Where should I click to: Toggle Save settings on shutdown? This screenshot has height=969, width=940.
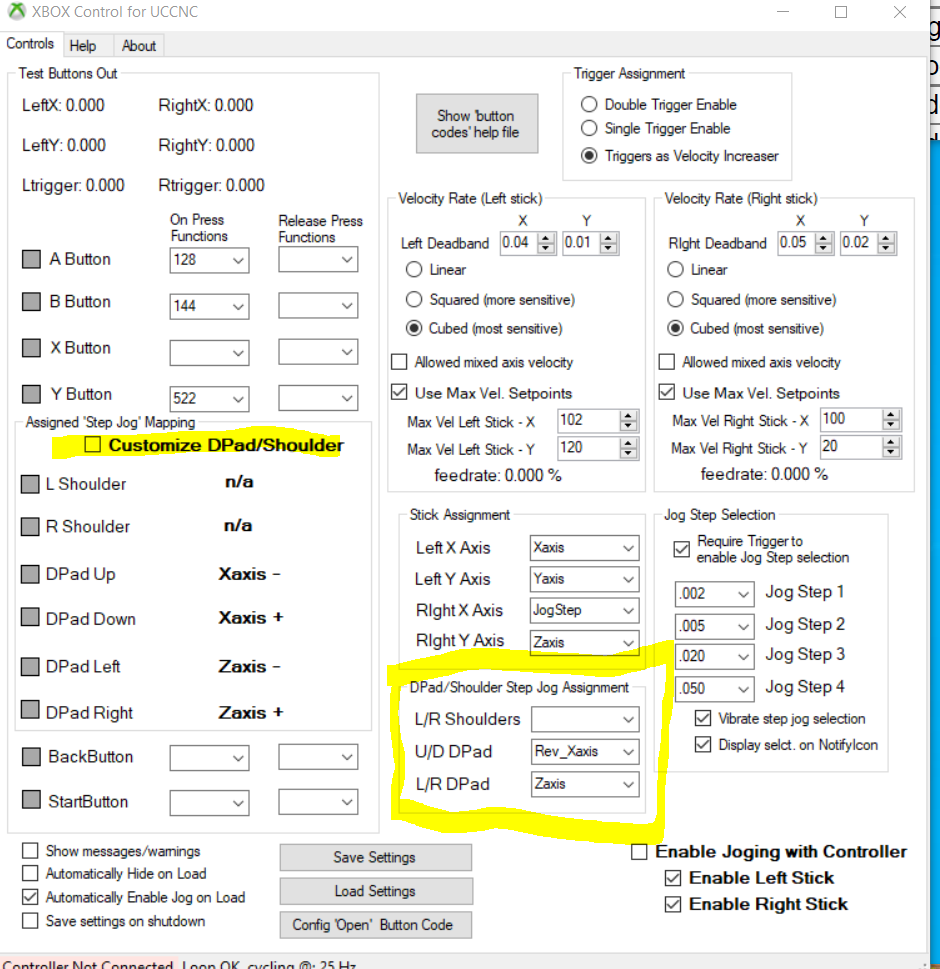(x=30, y=921)
